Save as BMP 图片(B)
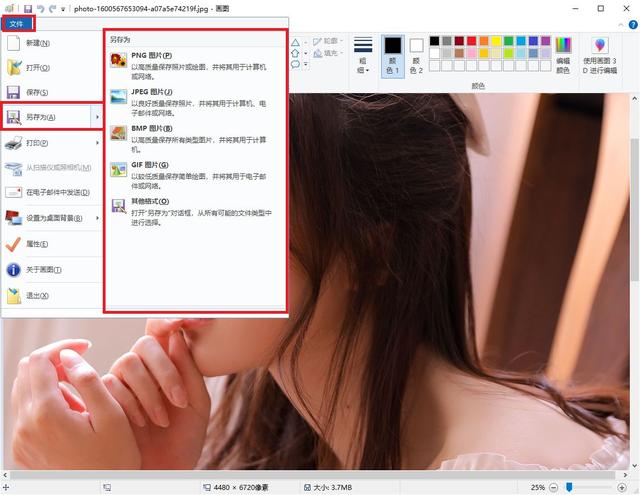Image resolution: width=640 pixels, height=495 pixels. click(x=195, y=139)
